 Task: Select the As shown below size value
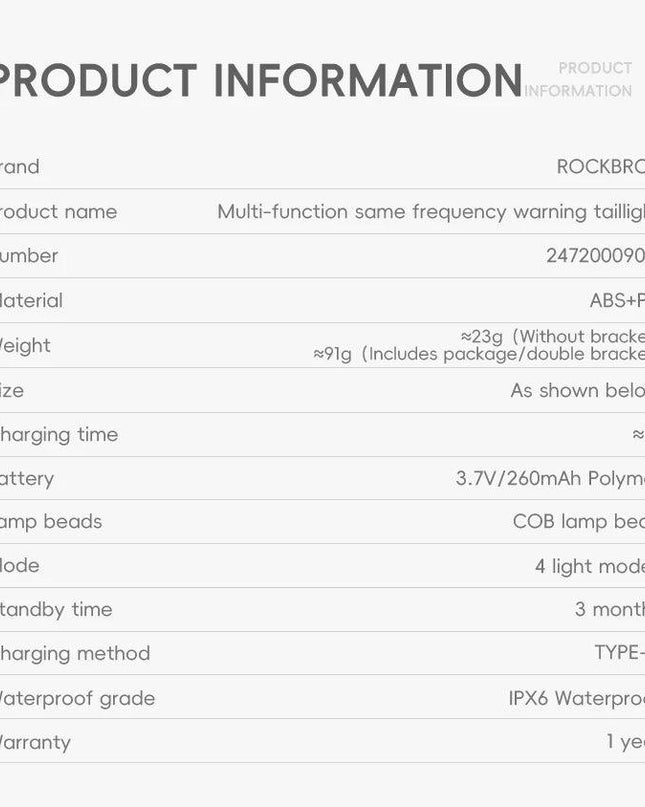577,390
